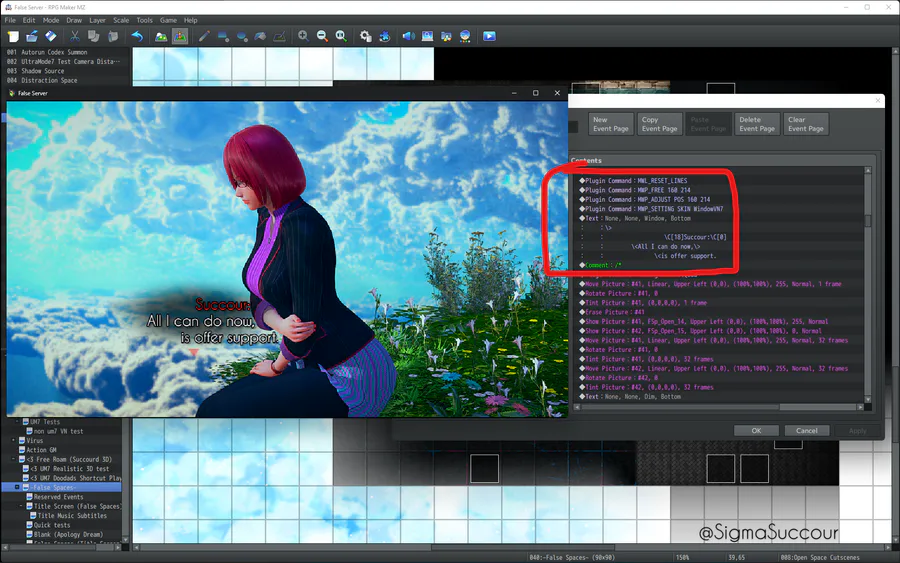Click the Clear Event Page button
The height and width of the screenshot is (563, 900).
[x=806, y=124]
